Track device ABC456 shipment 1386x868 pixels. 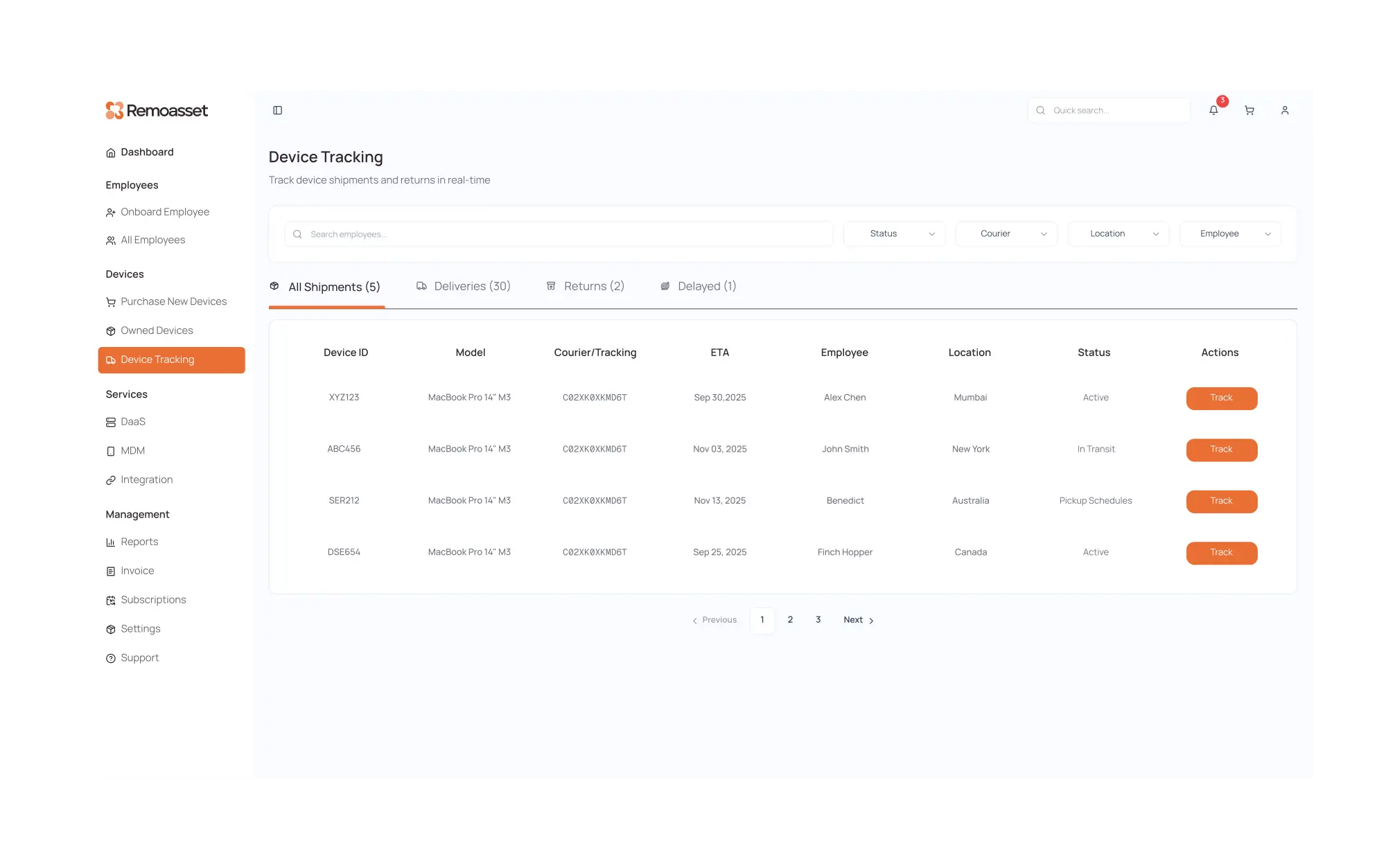pos(1222,450)
